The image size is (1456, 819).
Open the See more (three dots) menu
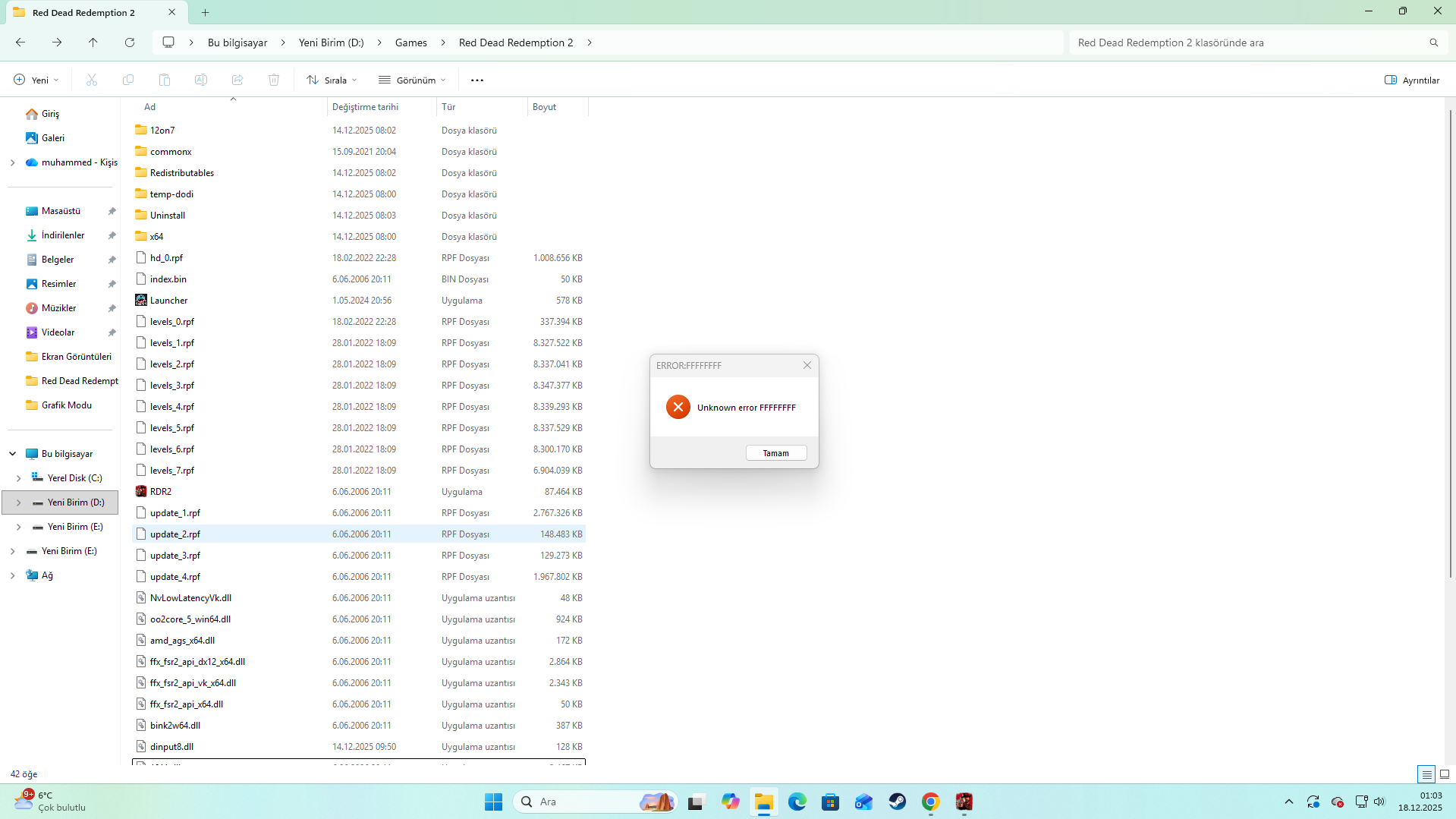tap(477, 80)
